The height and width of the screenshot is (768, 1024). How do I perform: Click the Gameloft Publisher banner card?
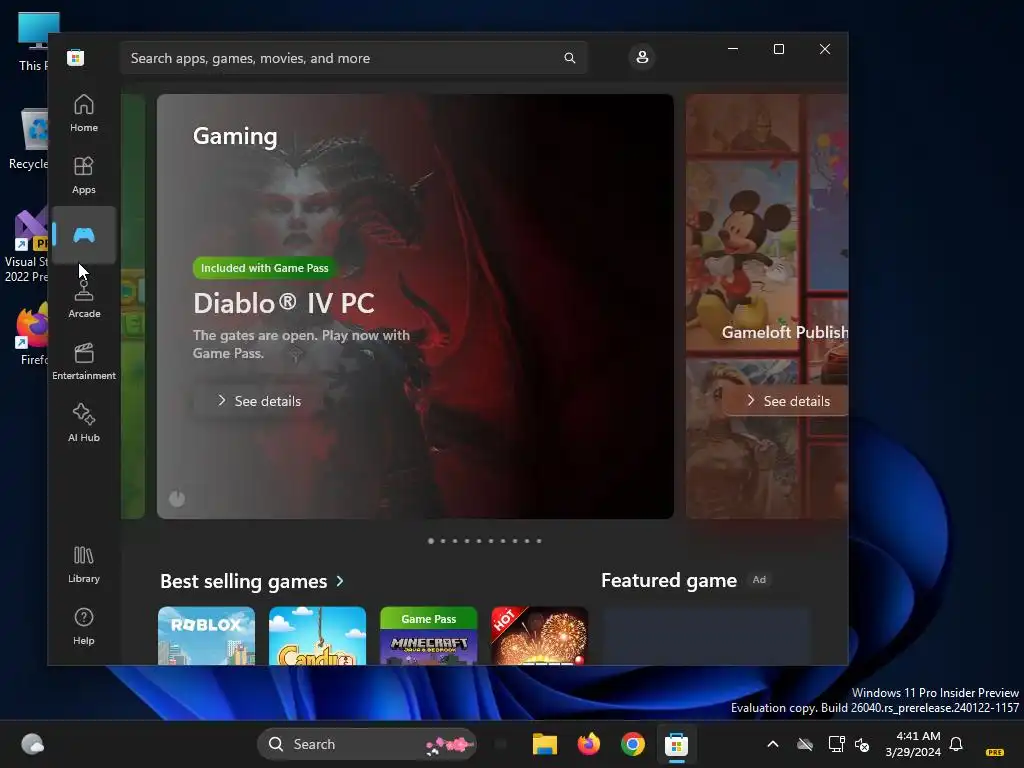(767, 306)
